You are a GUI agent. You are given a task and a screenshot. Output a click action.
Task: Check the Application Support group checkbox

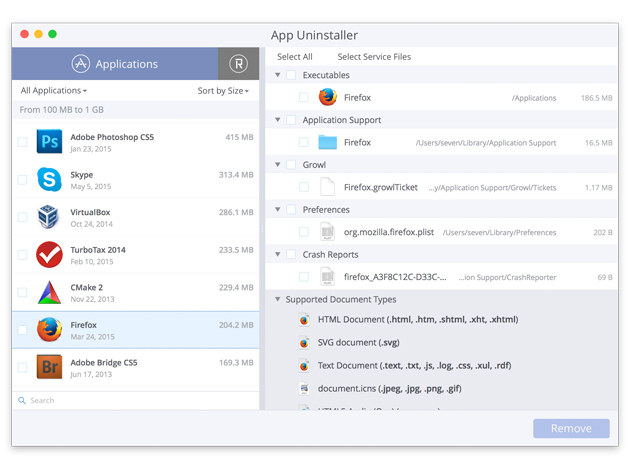[x=291, y=120]
